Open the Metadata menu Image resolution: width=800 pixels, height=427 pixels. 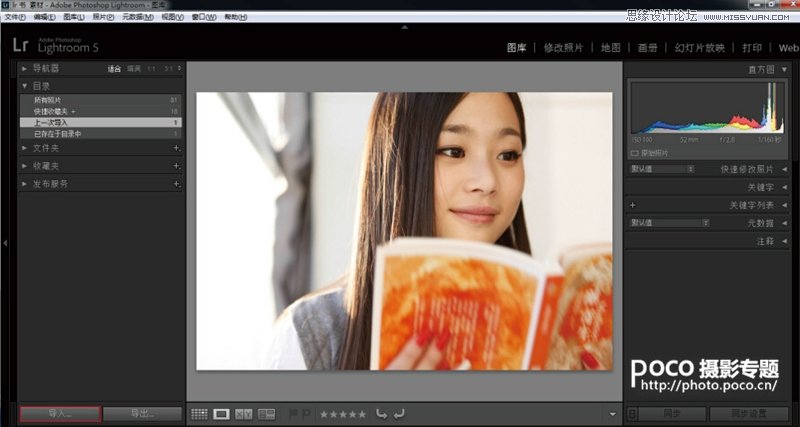point(138,17)
